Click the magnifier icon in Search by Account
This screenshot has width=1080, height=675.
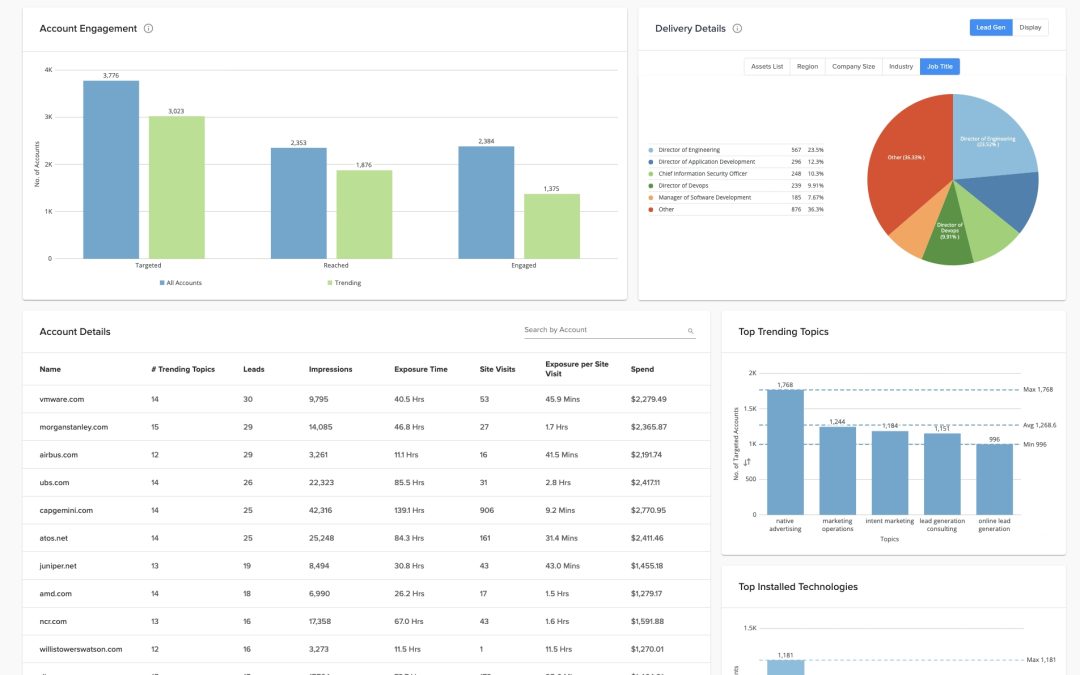pos(690,331)
